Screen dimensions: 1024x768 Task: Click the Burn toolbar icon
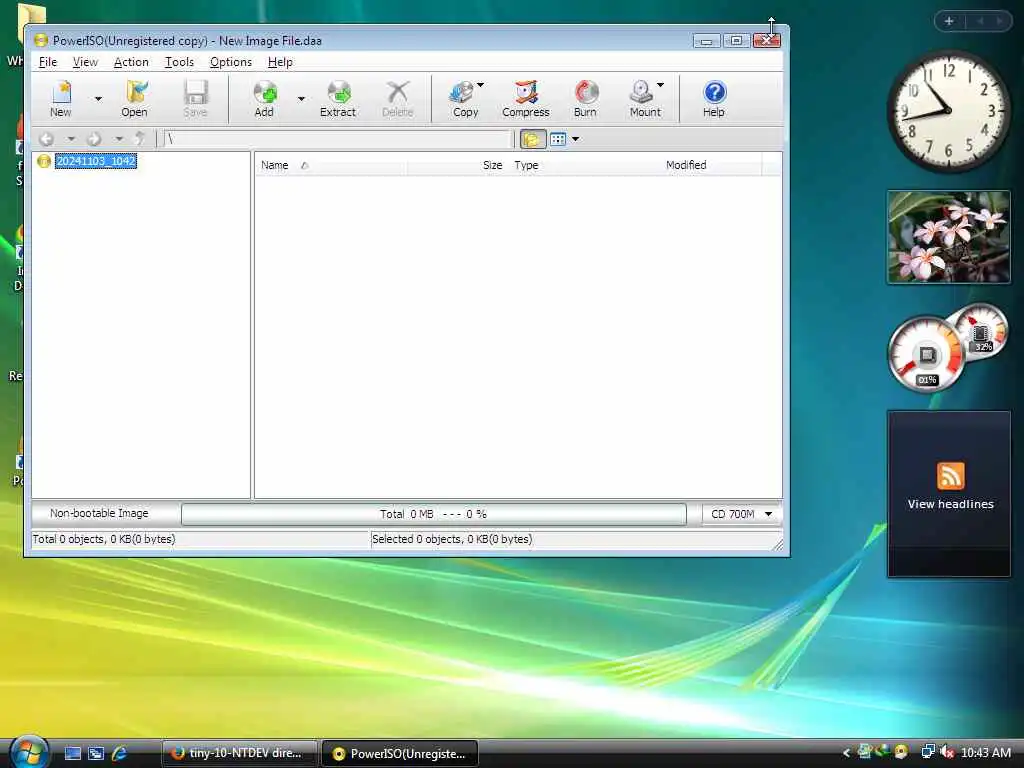click(x=585, y=99)
